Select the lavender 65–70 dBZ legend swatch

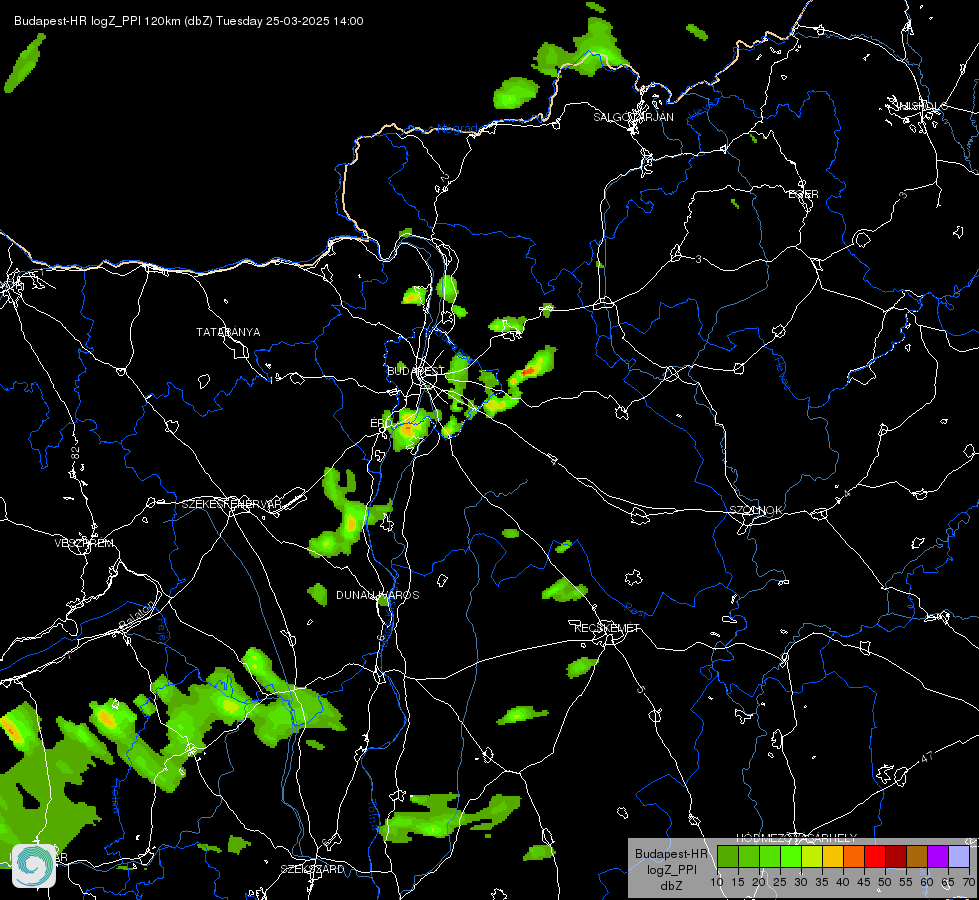coord(958,857)
